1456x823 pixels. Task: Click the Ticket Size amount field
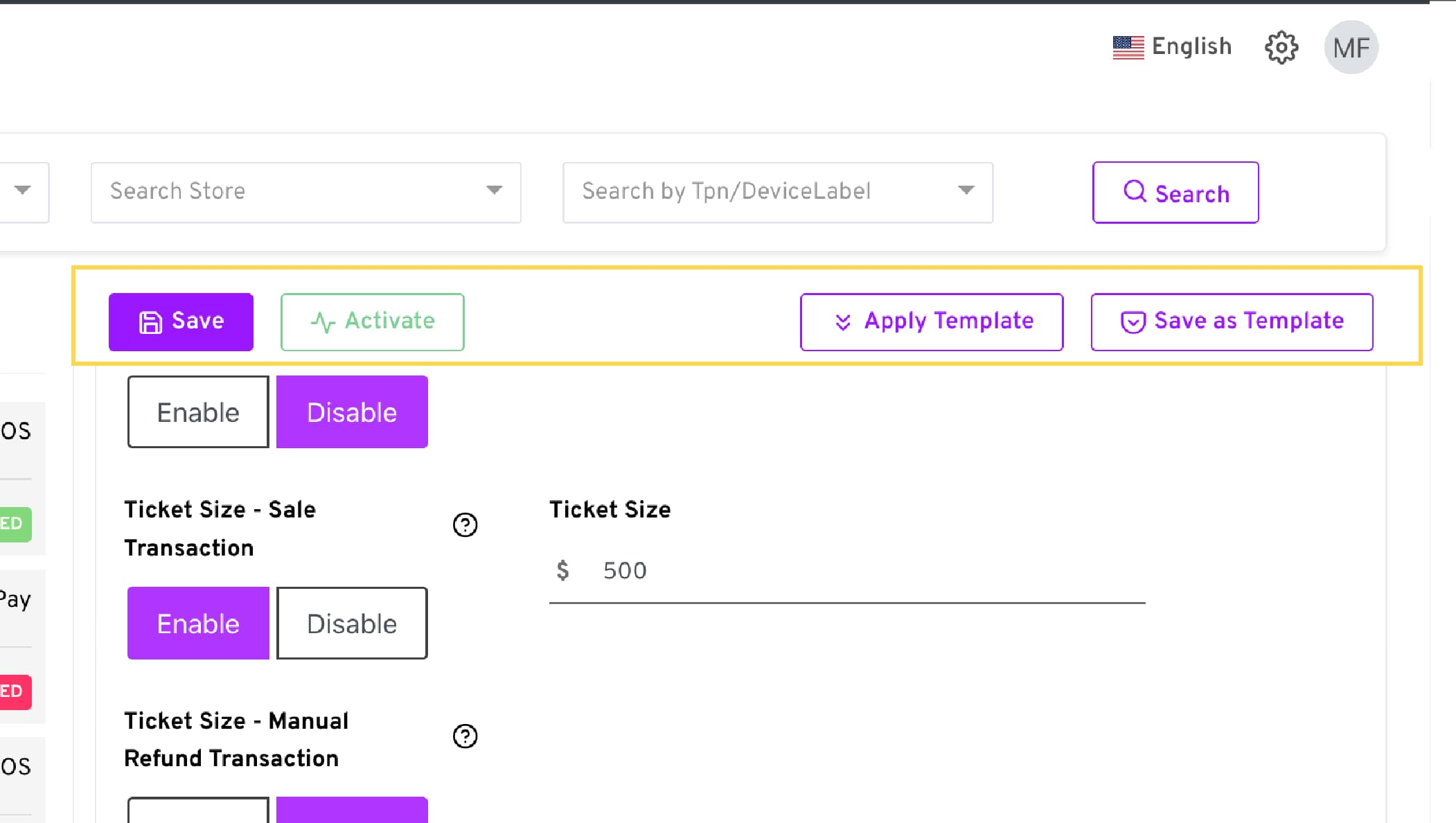pos(845,571)
